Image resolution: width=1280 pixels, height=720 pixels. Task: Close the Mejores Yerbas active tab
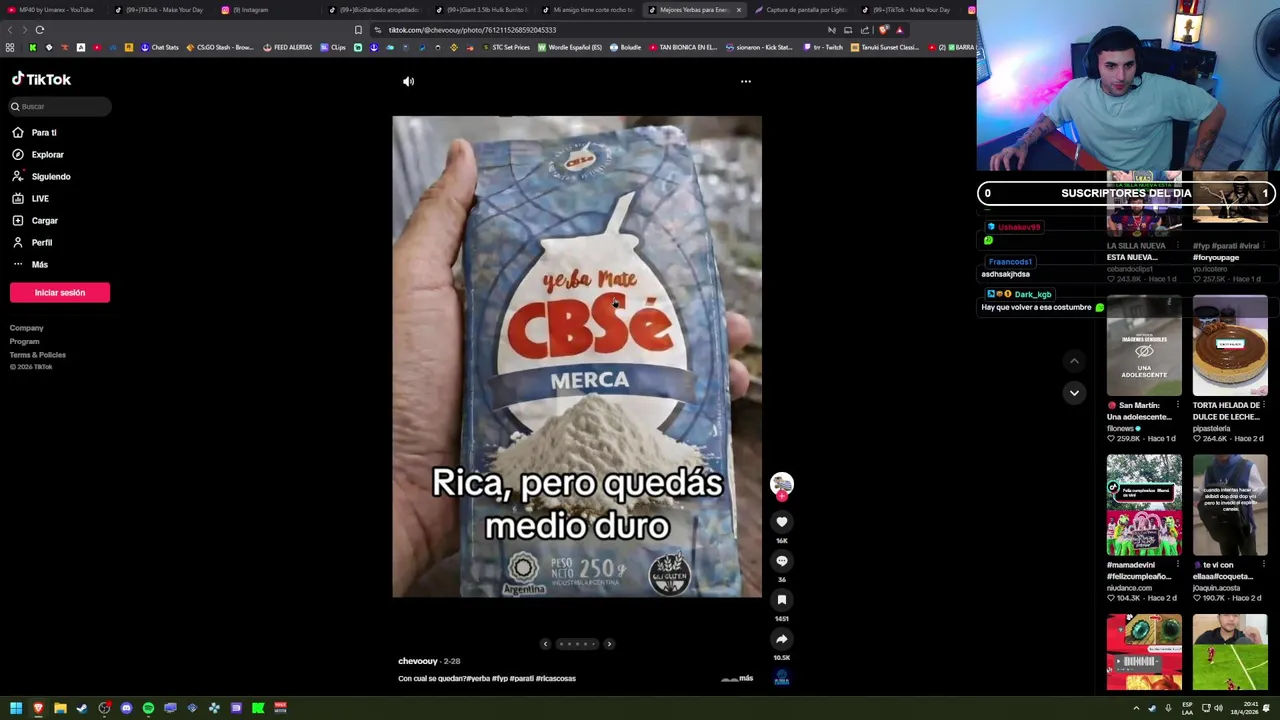(x=738, y=10)
